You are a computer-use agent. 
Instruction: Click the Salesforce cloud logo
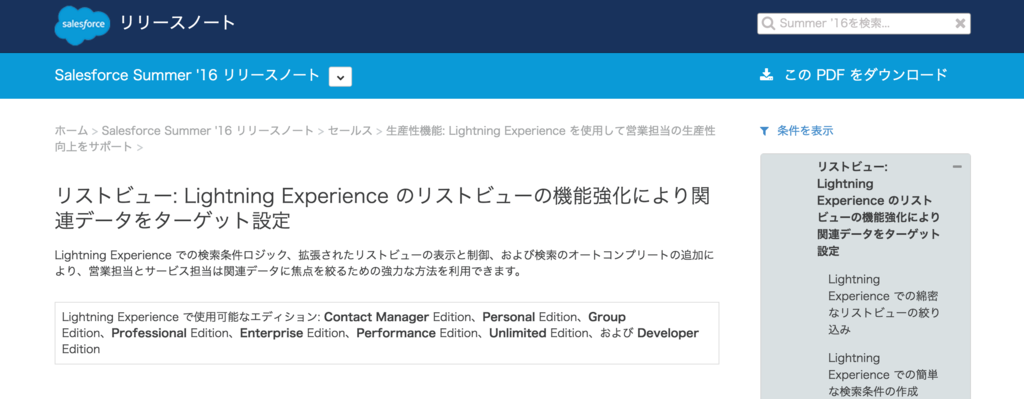pos(82,24)
